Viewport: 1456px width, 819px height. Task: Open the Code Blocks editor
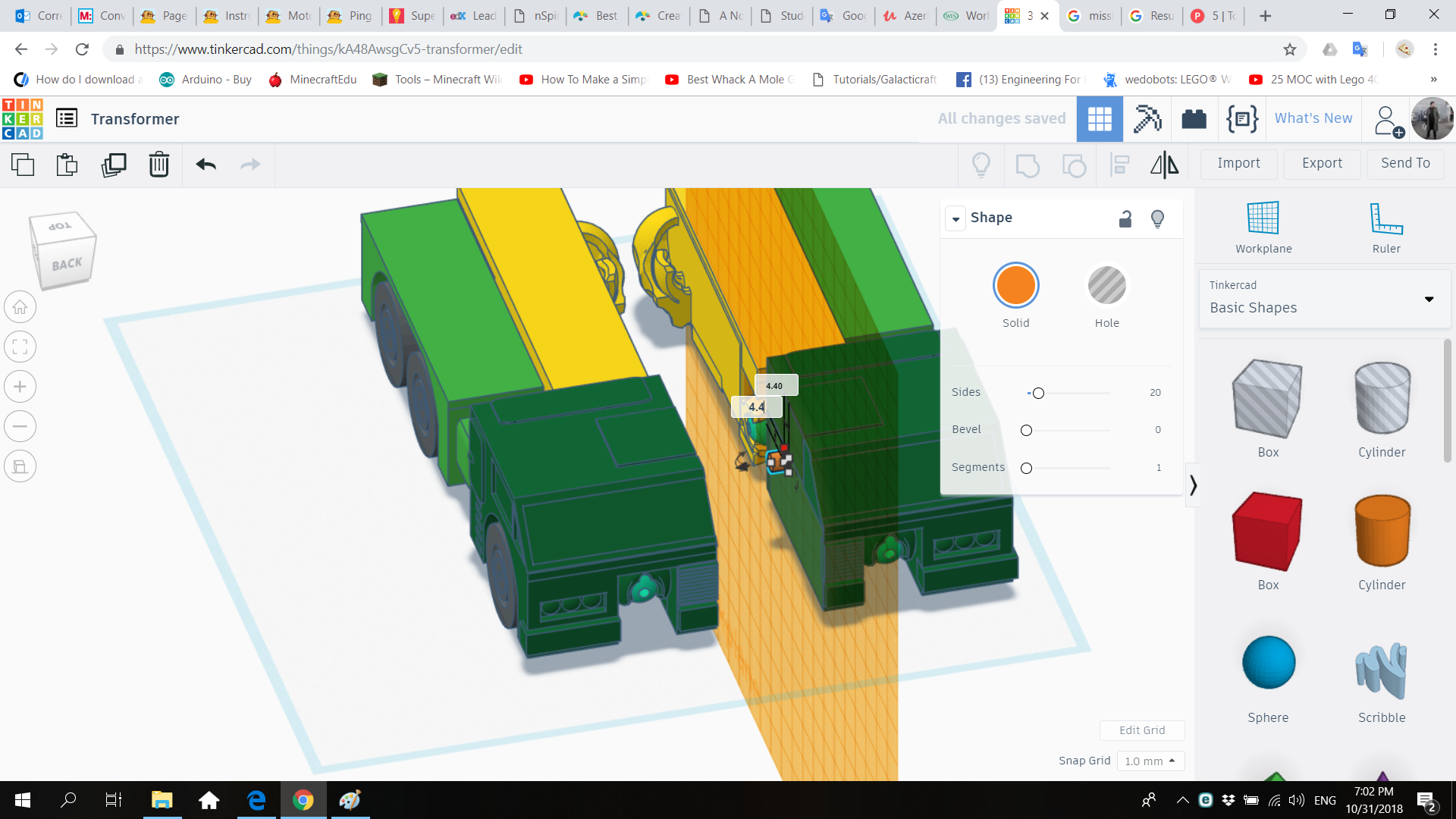[1241, 118]
